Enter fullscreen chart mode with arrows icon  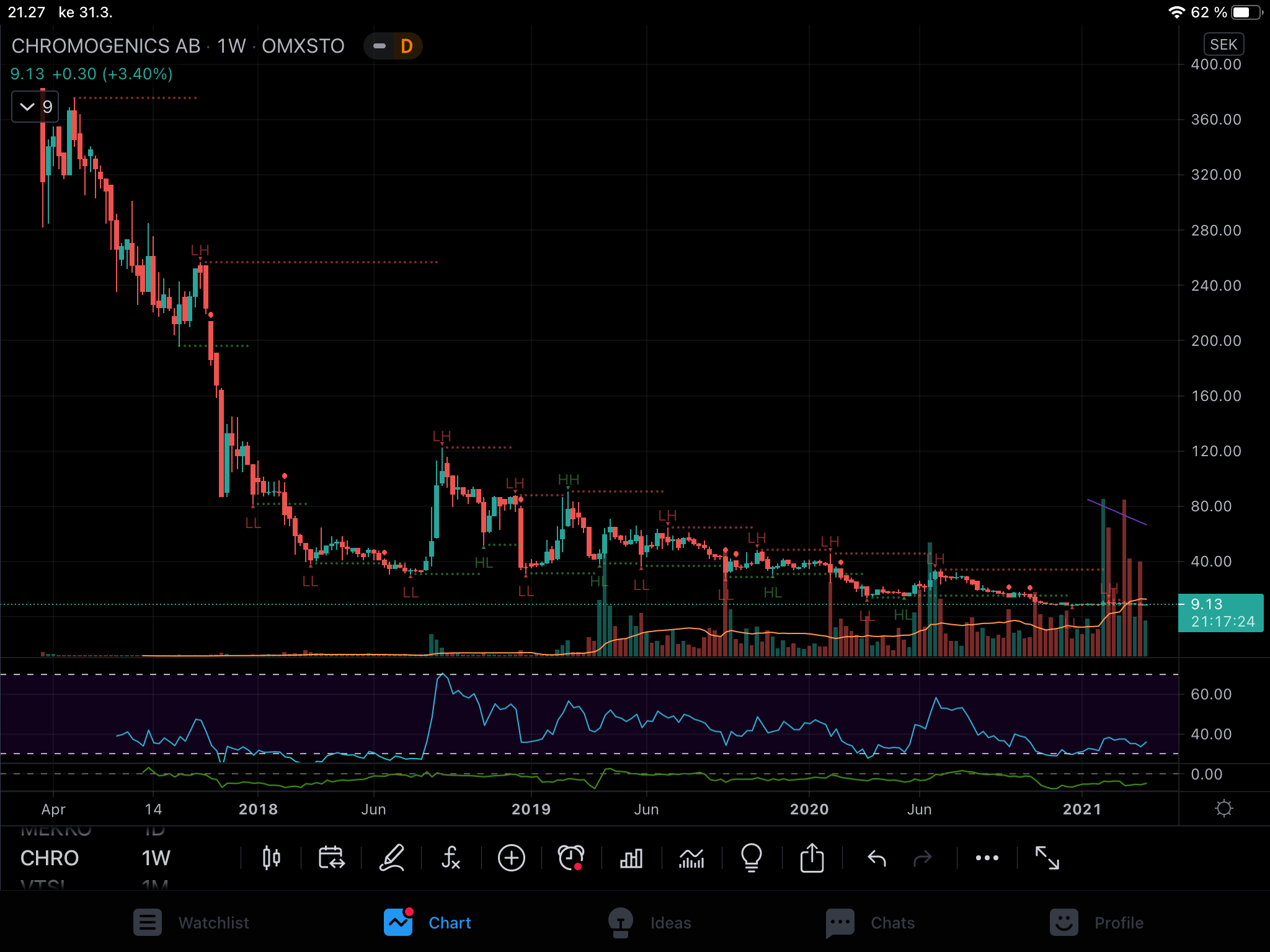click(x=1047, y=858)
